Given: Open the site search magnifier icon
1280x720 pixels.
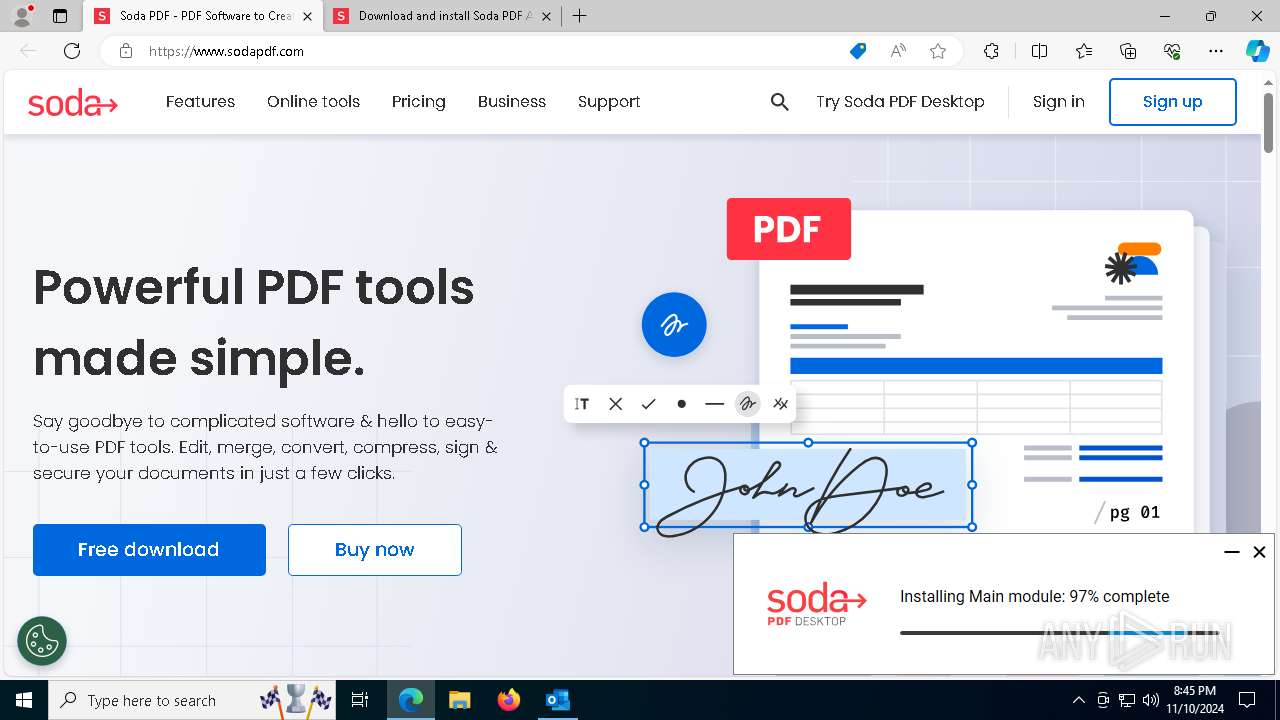Looking at the screenshot, I should [780, 102].
